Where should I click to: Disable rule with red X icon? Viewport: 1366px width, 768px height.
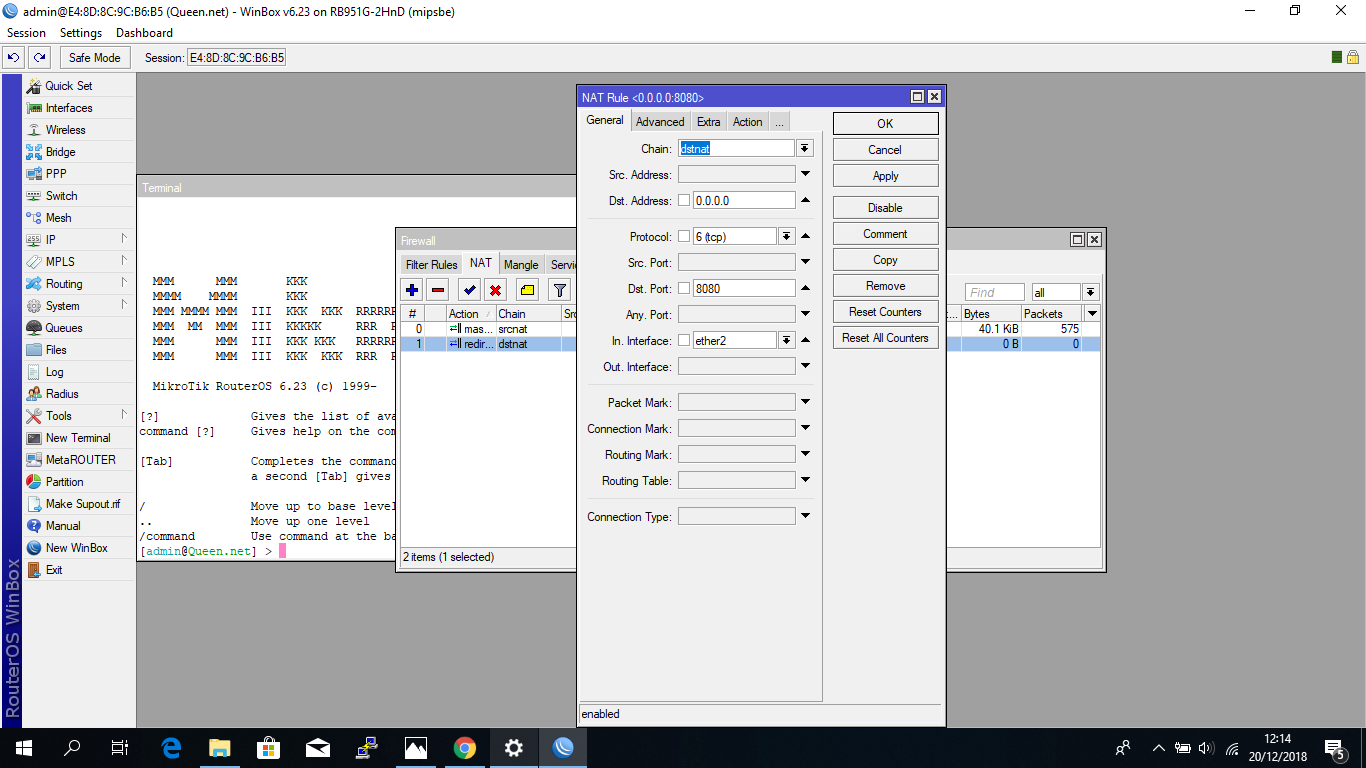click(x=495, y=290)
